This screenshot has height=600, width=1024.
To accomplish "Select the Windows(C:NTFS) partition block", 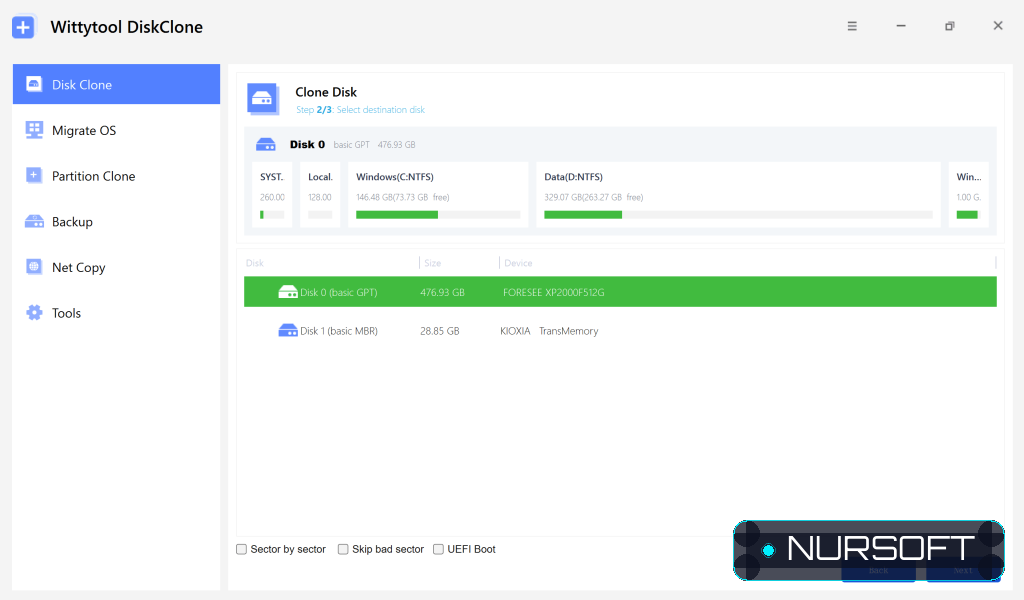I will 438,195.
